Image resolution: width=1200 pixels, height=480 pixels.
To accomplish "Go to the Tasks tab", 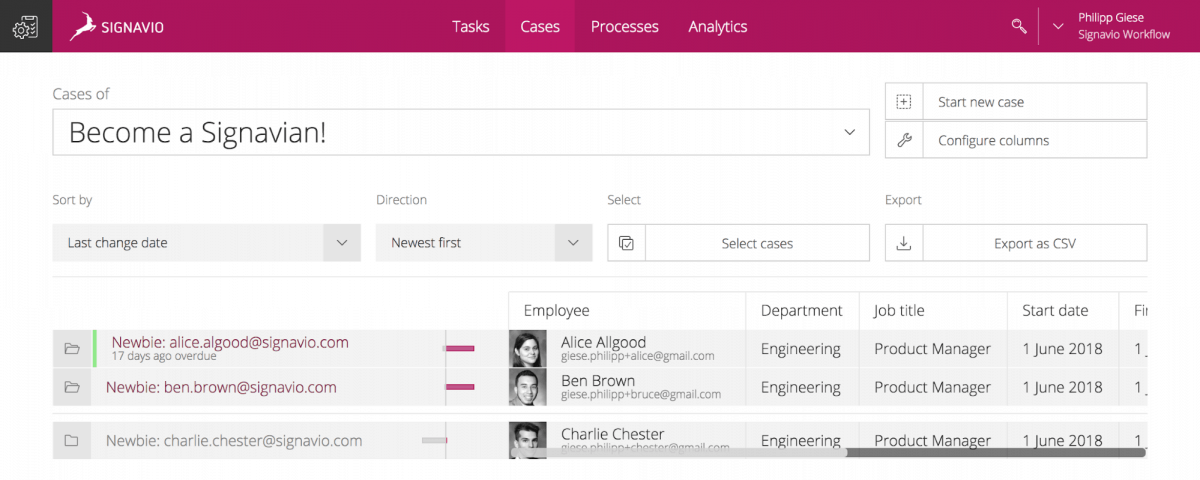I will (471, 27).
